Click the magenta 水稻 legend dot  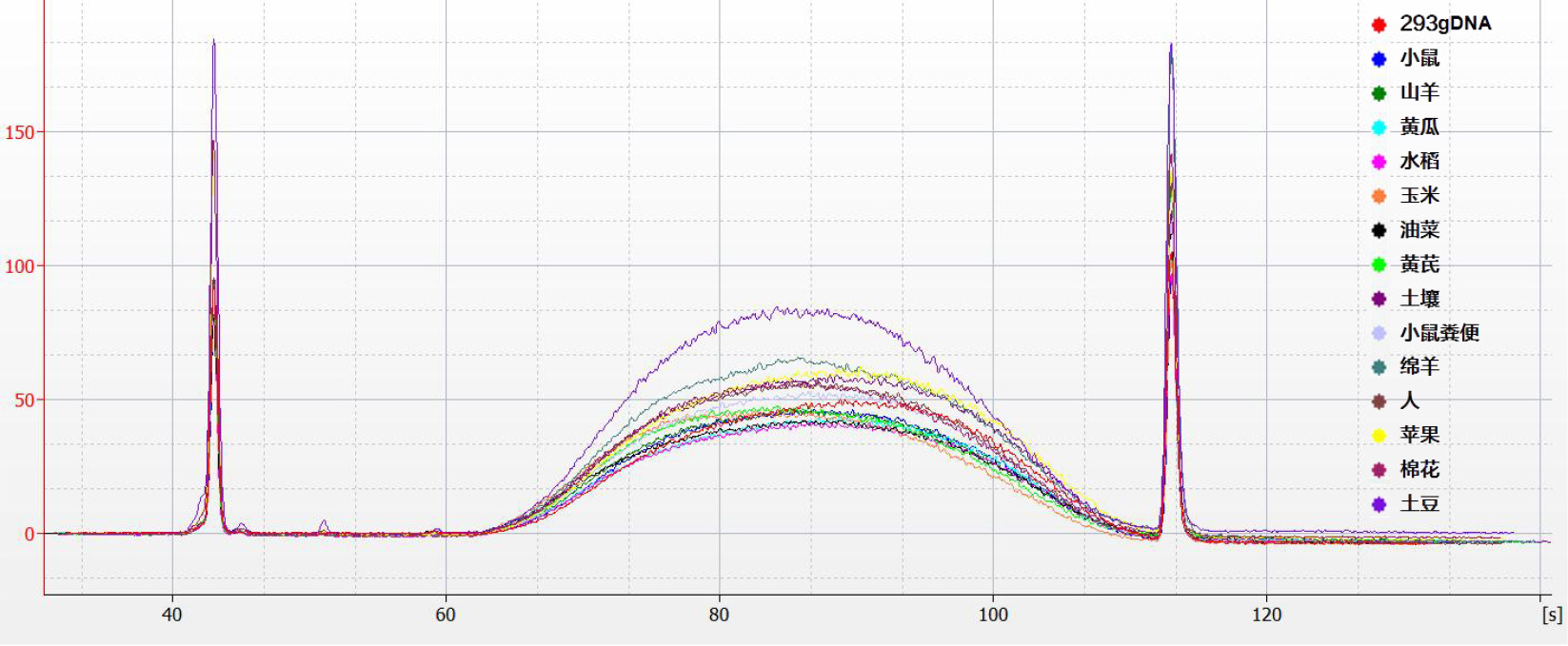coord(1379,162)
